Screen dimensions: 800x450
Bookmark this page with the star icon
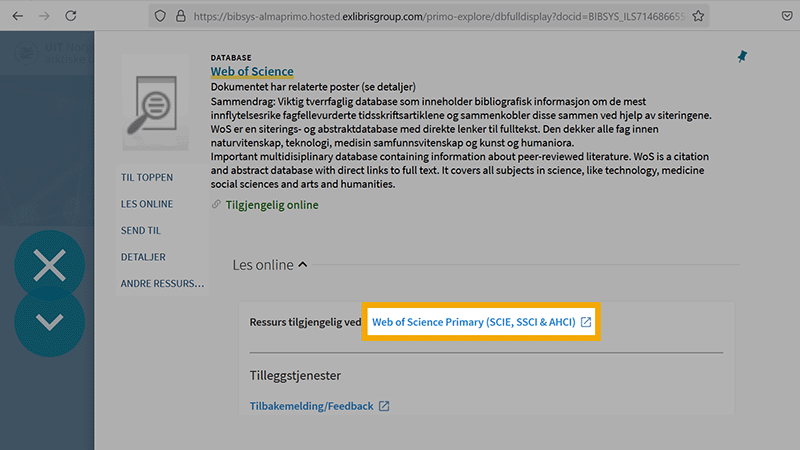(x=699, y=16)
